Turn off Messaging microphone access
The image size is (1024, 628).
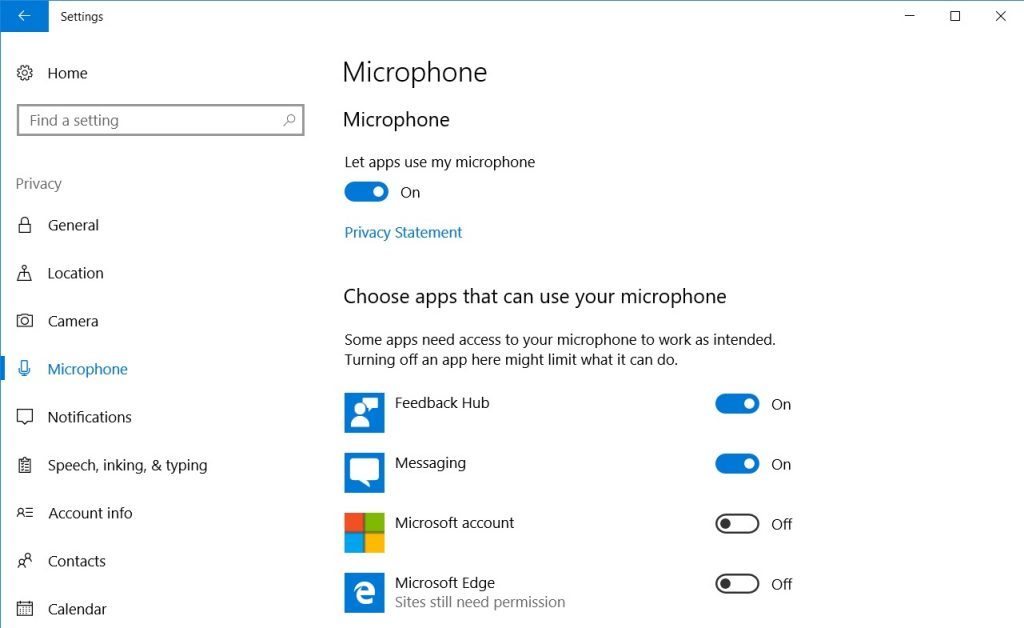[736, 464]
